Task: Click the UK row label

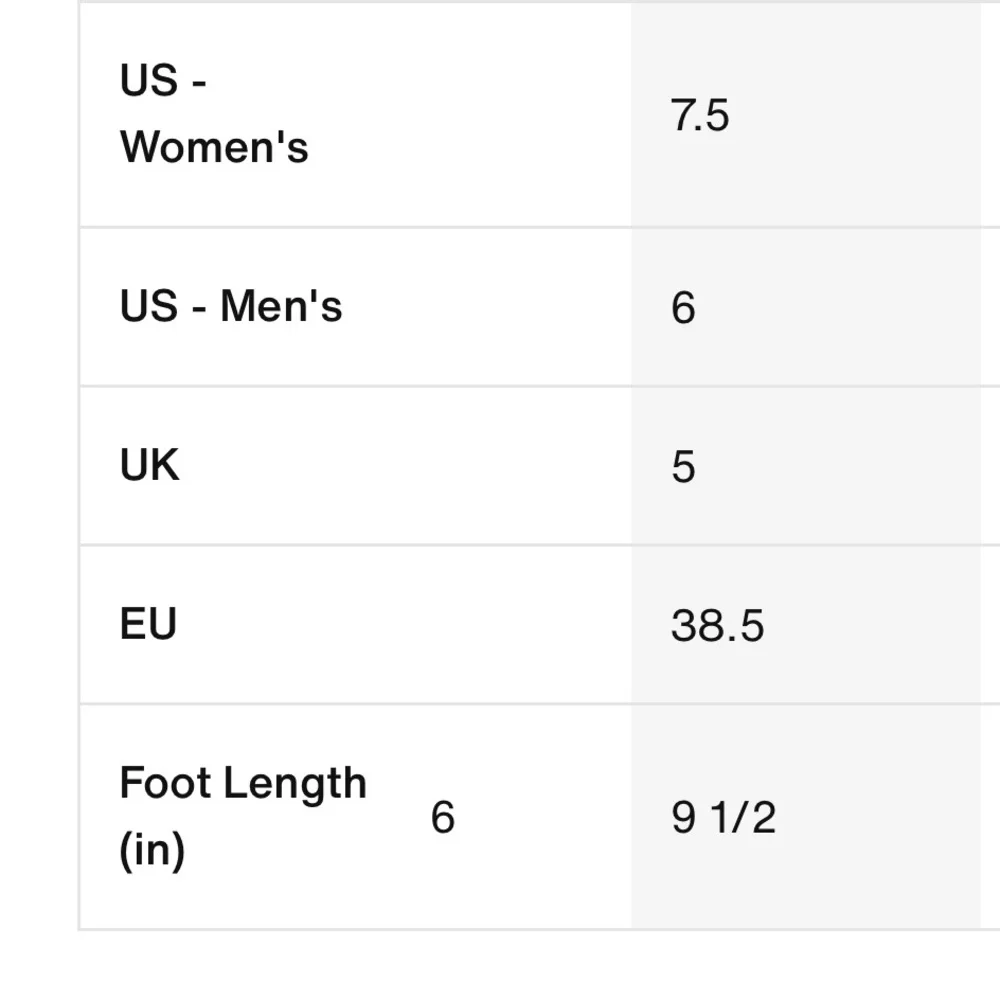Action: 150,466
